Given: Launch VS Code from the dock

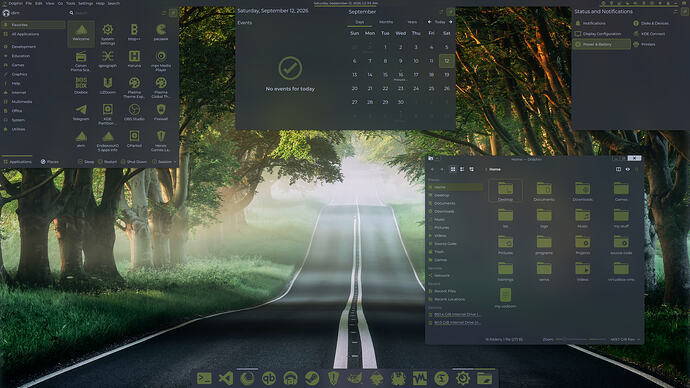Looking at the screenshot, I should coord(226,378).
